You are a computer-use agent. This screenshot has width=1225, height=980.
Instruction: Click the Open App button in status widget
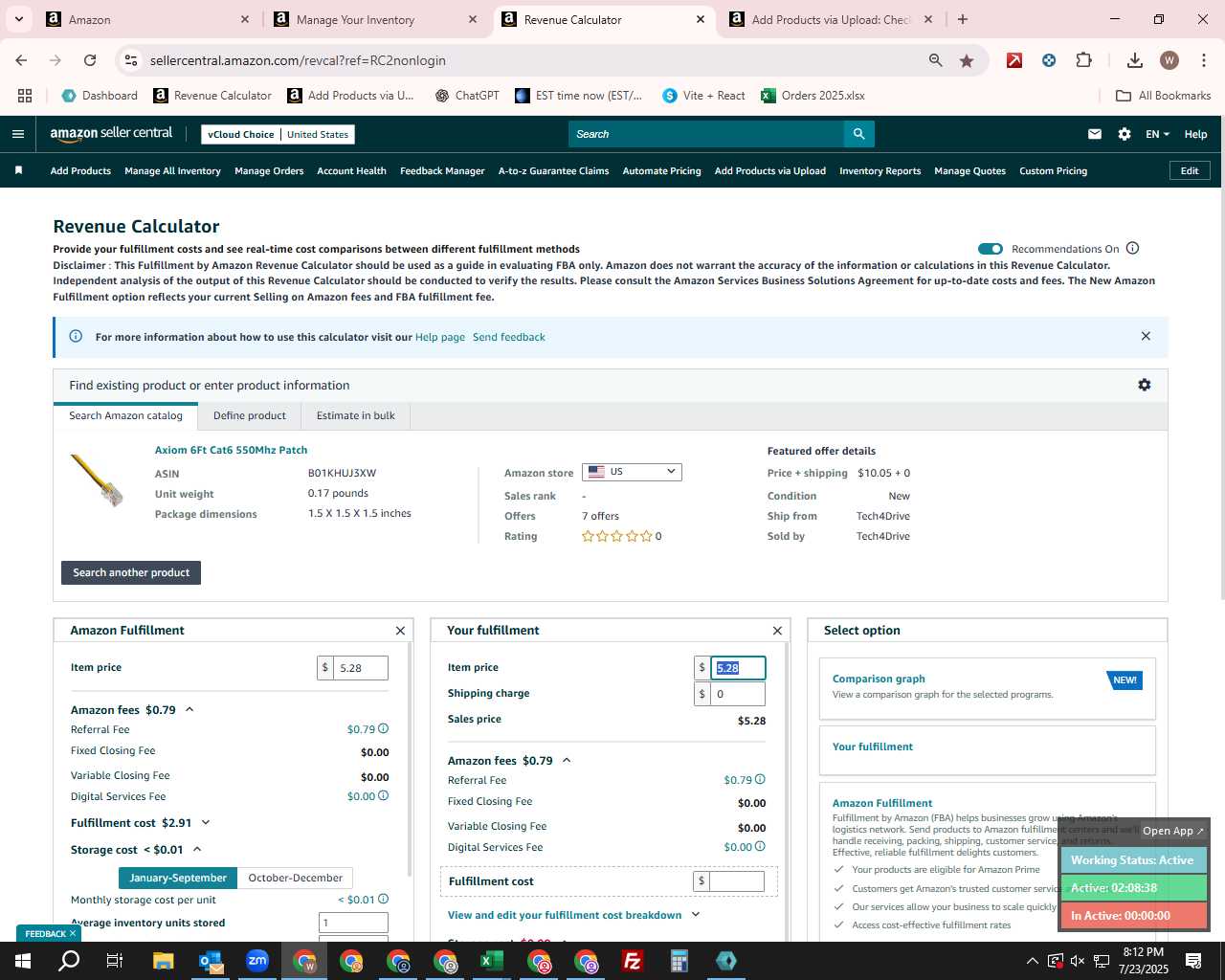tap(1172, 831)
